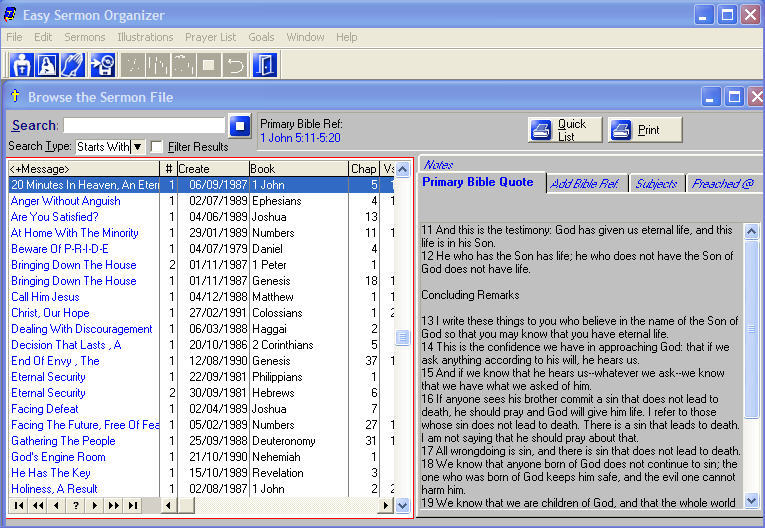Click the sermon list vertical scrollbar thumb

403,337
